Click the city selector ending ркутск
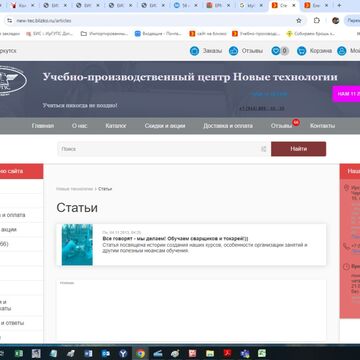360x360 pixels. point(8,51)
